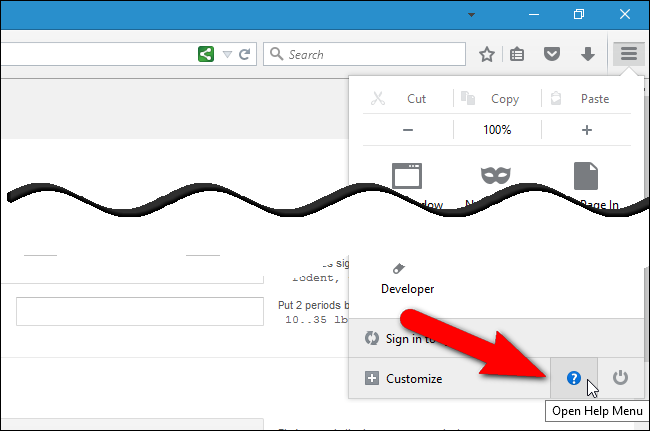The image size is (650, 431).
Task: Click the empty text box on the page
Action: point(140,311)
